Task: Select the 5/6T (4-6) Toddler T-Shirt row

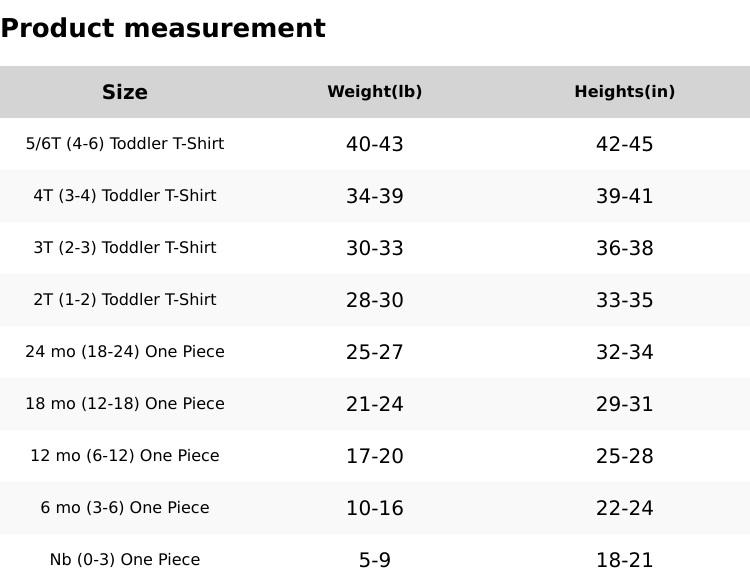Action: tap(125, 144)
